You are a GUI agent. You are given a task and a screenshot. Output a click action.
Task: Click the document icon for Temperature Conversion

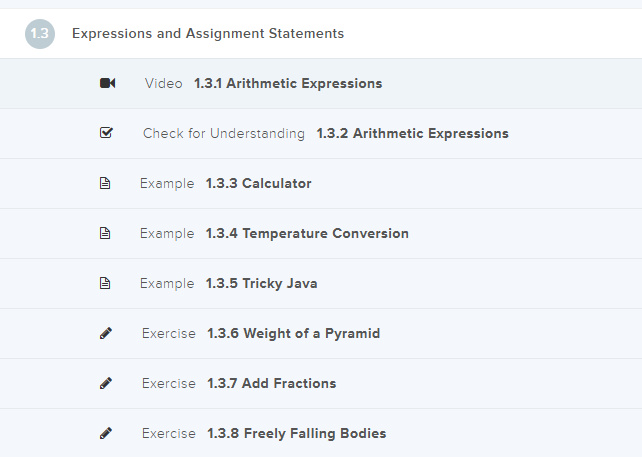106,233
